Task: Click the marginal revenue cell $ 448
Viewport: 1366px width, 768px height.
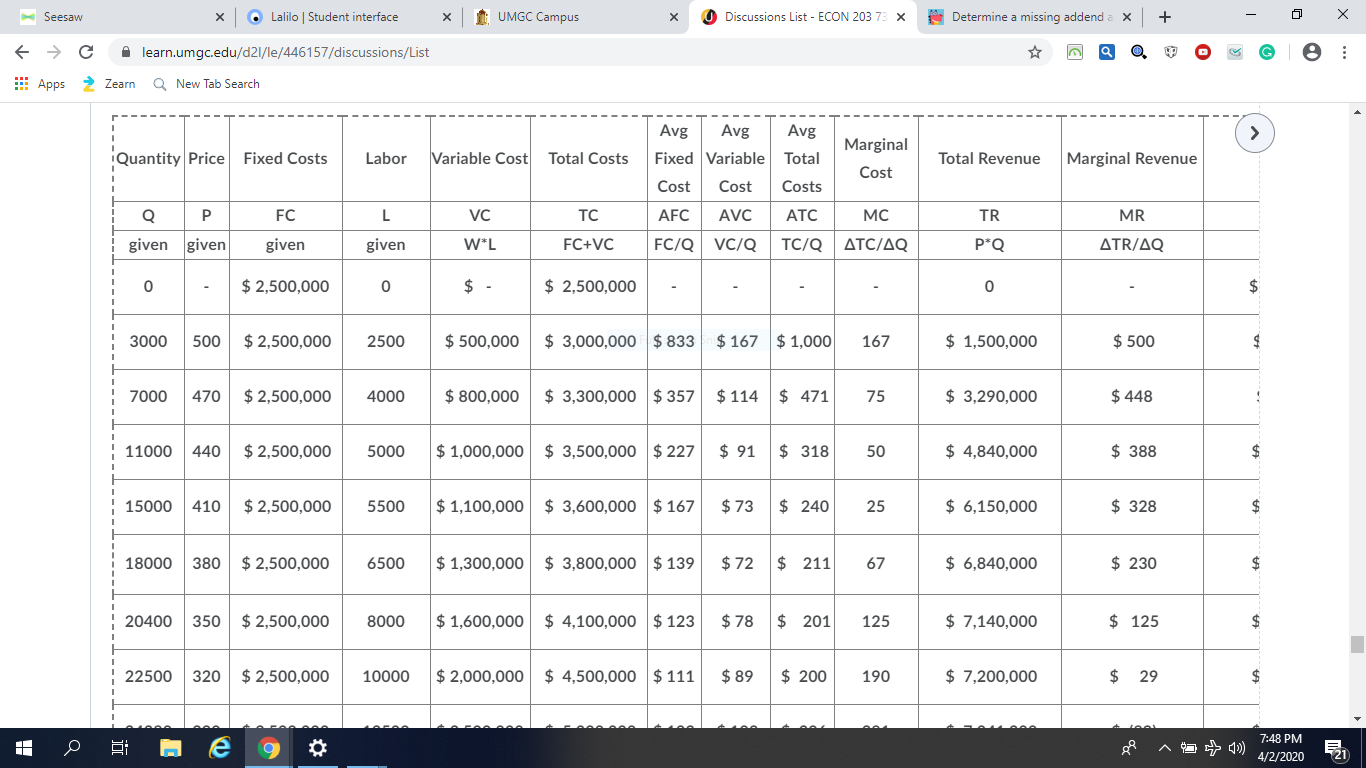Action: pyautogui.click(x=1132, y=396)
